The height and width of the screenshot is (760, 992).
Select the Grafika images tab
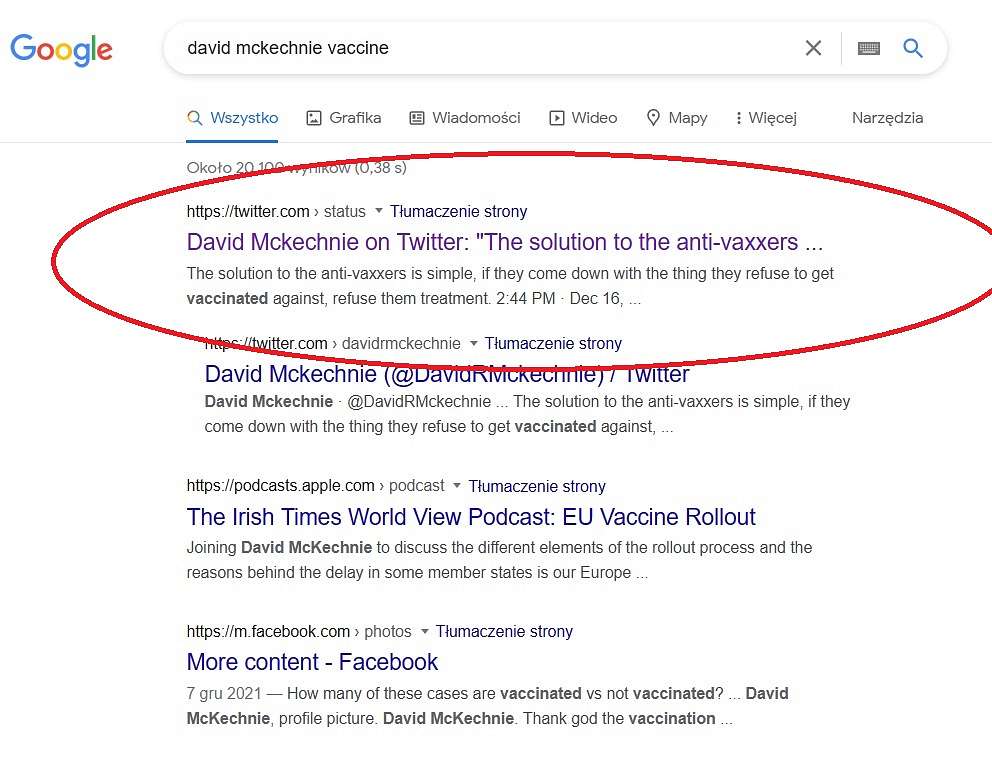344,118
